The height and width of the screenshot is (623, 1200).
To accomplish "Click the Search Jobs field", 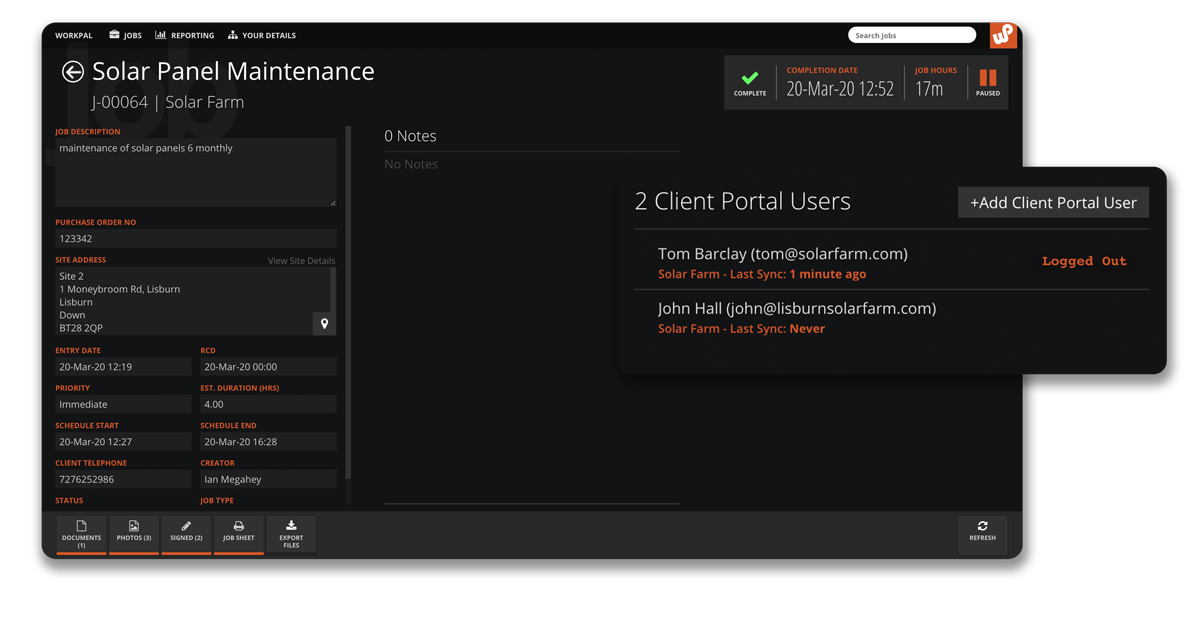I will tap(912, 35).
